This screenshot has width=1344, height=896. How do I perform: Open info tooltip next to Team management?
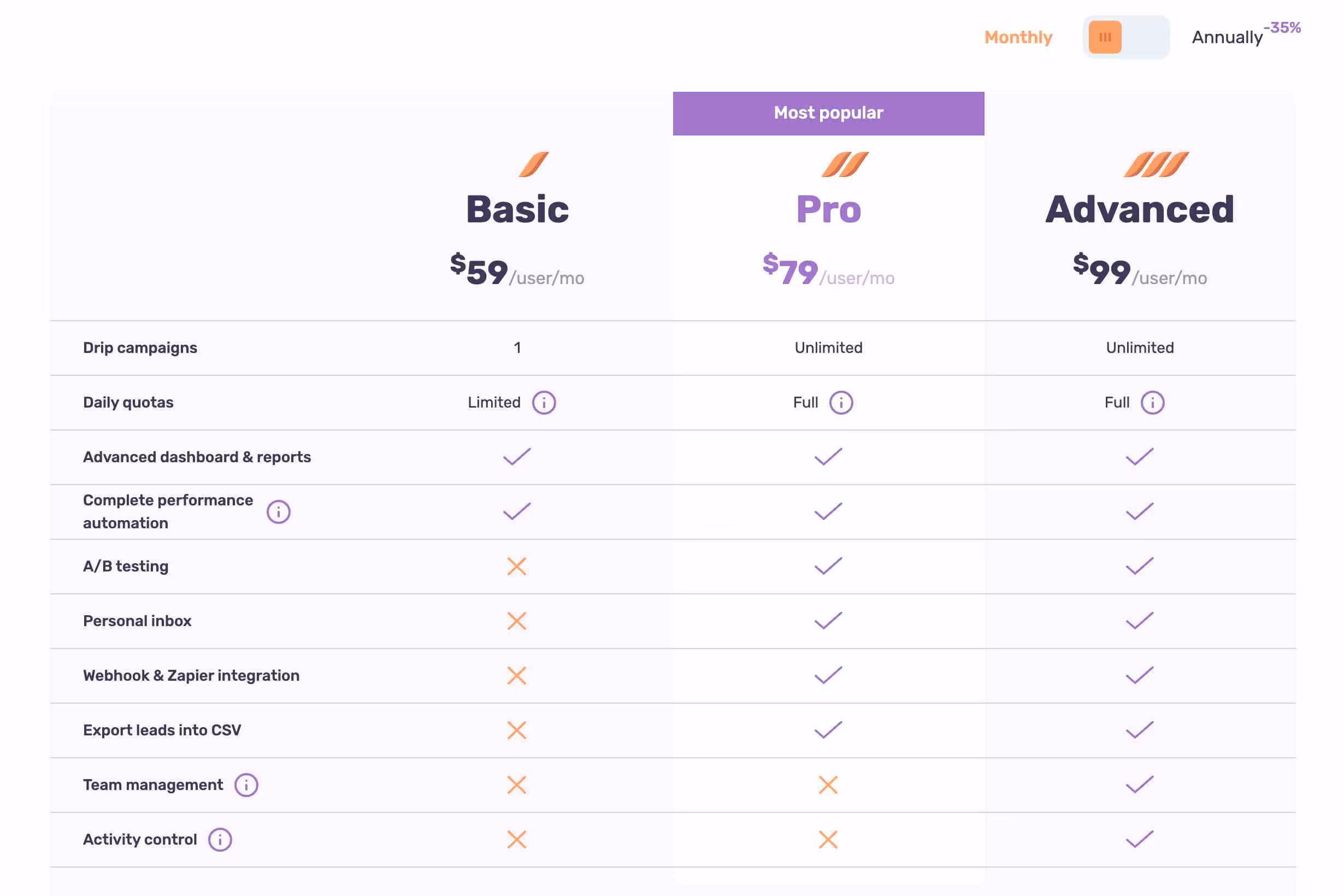(x=246, y=785)
